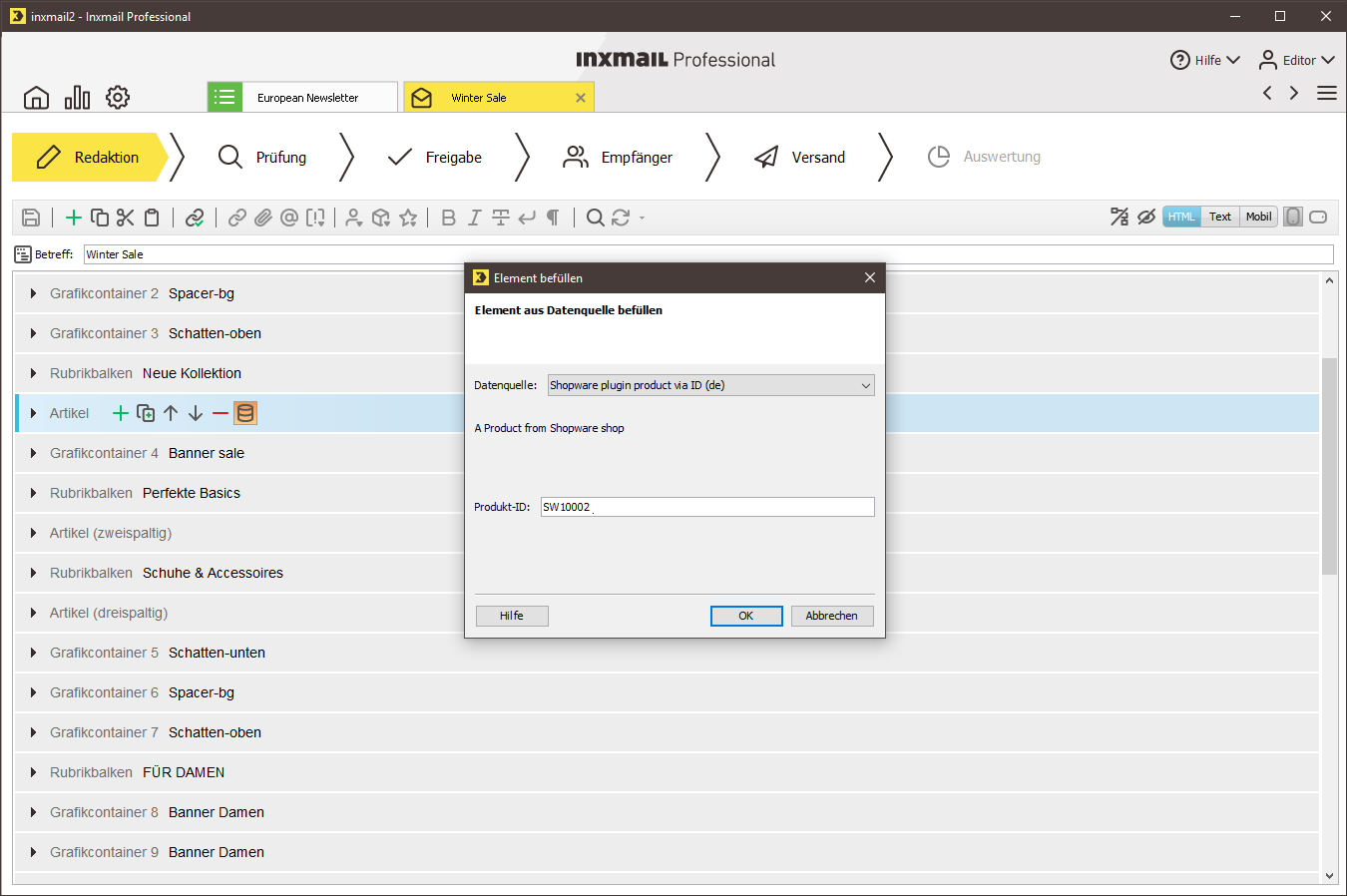
Task: Click the structure tree toggle icon
Action: pyautogui.click(x=1120, y=217)
